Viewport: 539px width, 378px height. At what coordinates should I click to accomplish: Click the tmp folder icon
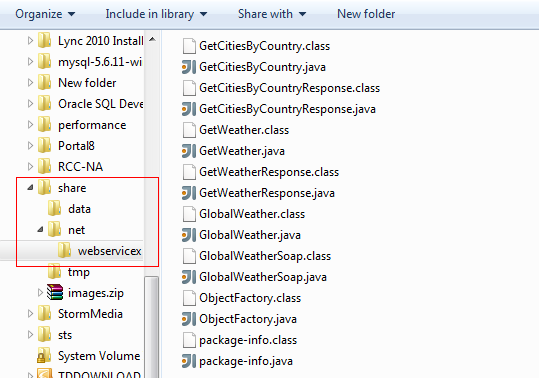point(54,271)
